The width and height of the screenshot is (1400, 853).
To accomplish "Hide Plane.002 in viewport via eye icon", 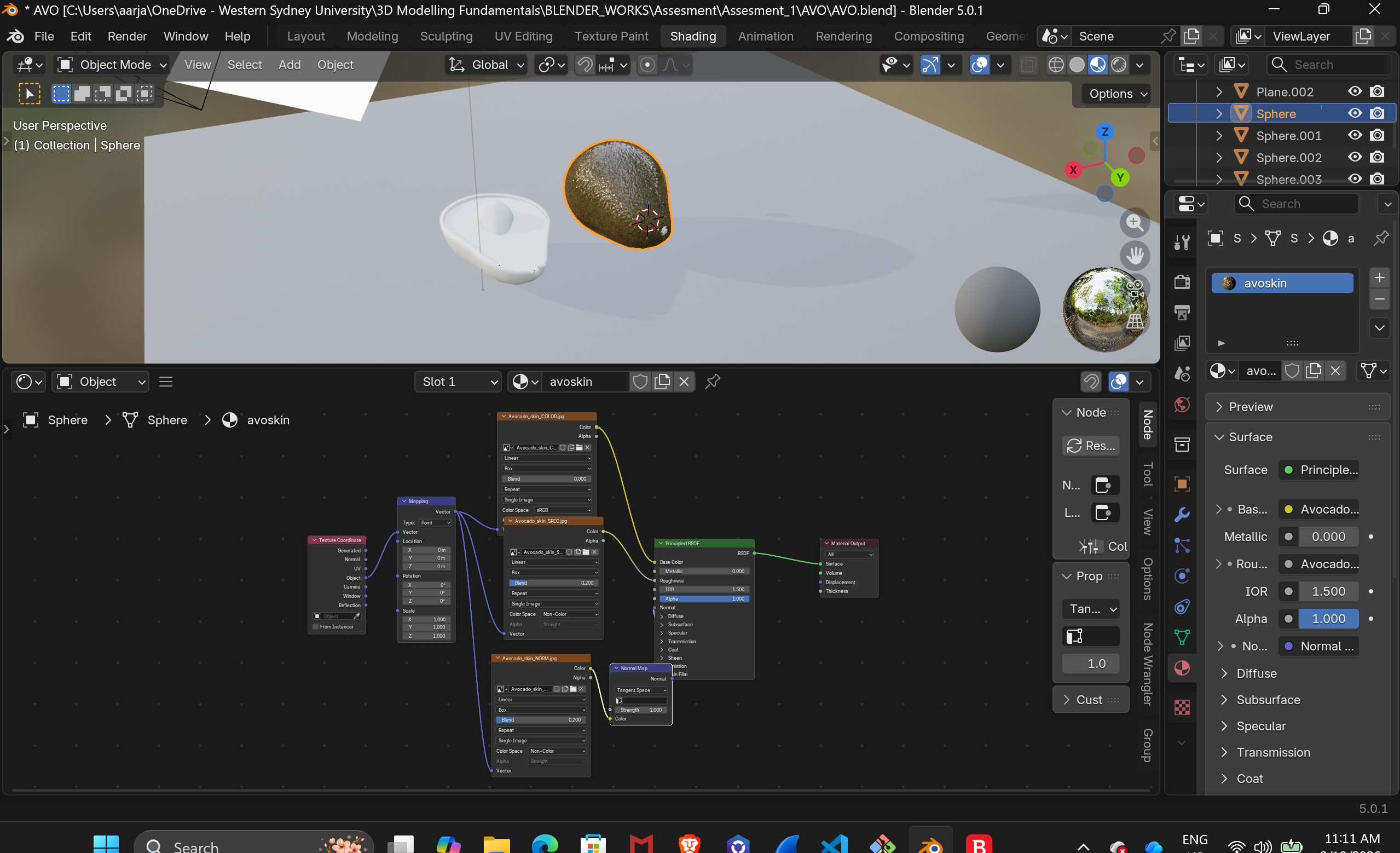I will coord(1355,91).
